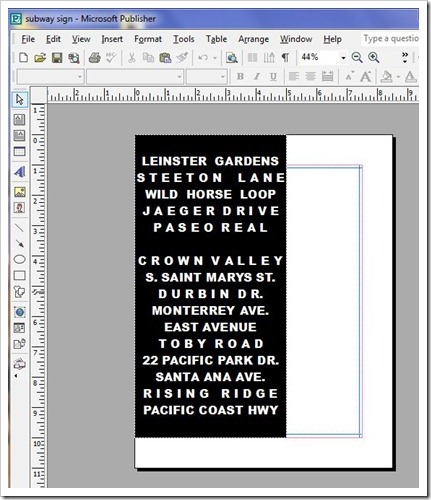Open the Arrange menu

coord(253,39)
